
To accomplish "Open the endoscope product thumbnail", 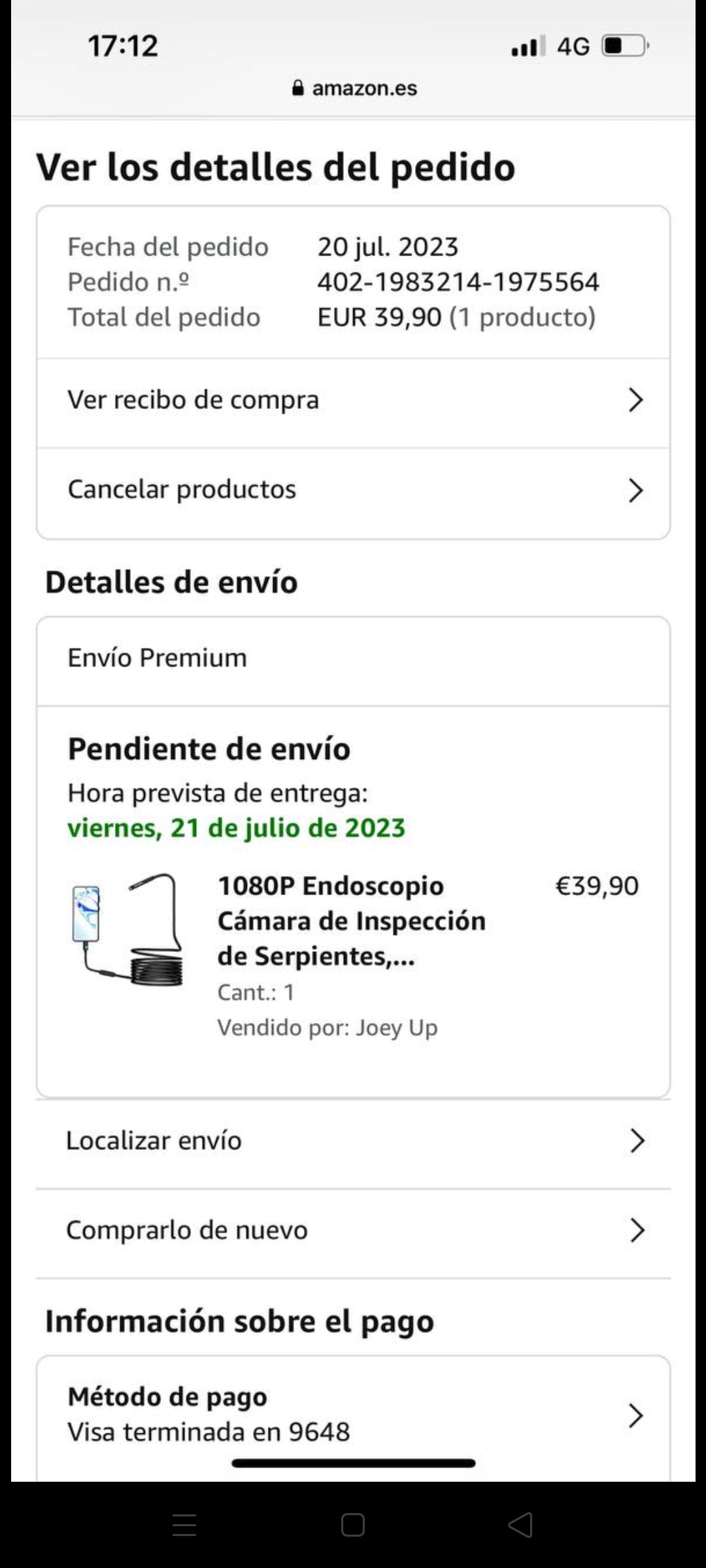I will [127, 929].
